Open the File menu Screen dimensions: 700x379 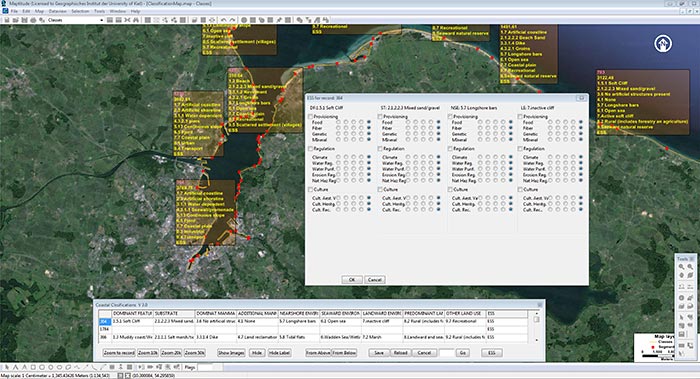14,11
